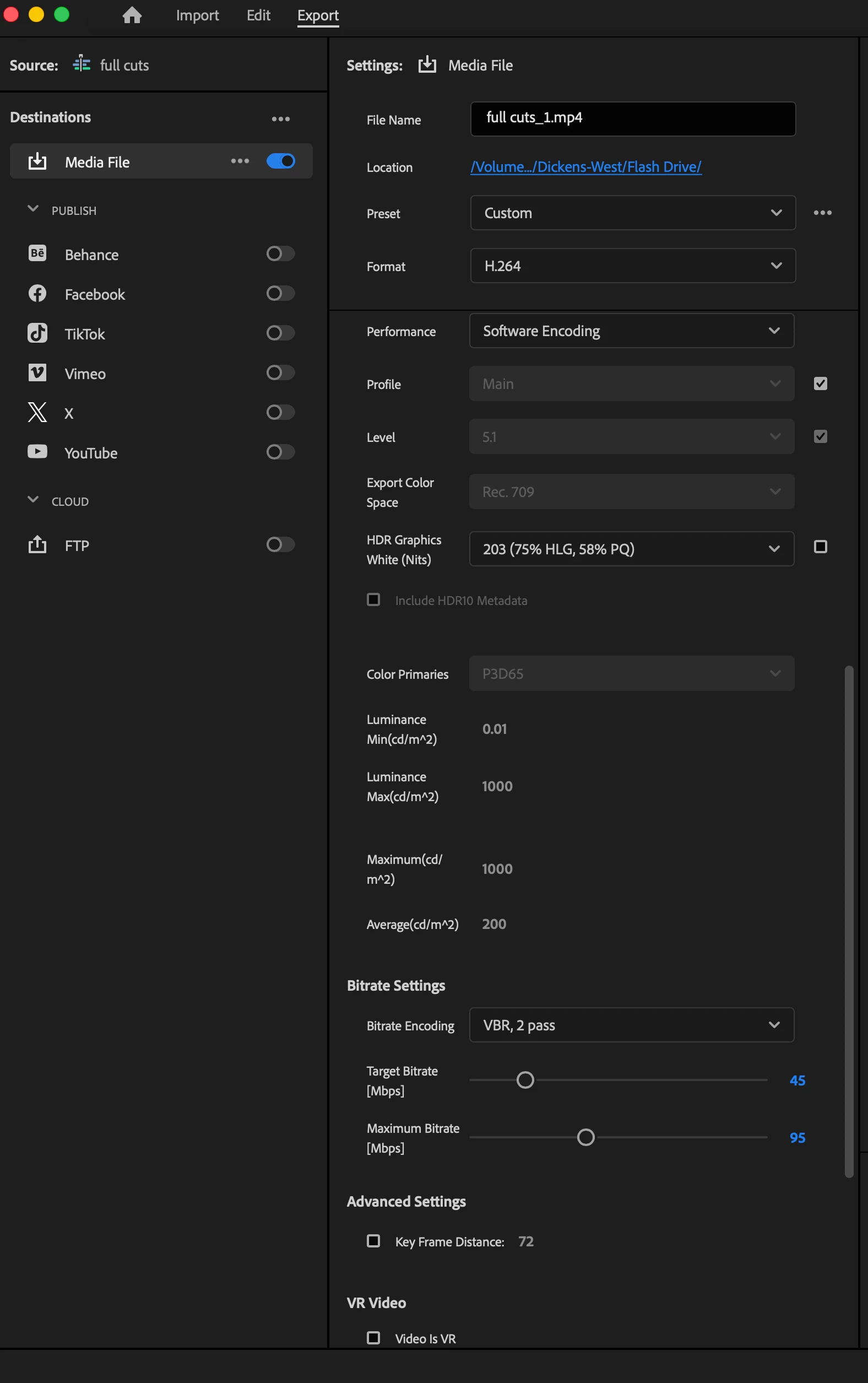Check Include HDR10 Metadata
The height and width of the screenshot is (1383, 868).
pyautogui.click(x=373, y=599)
